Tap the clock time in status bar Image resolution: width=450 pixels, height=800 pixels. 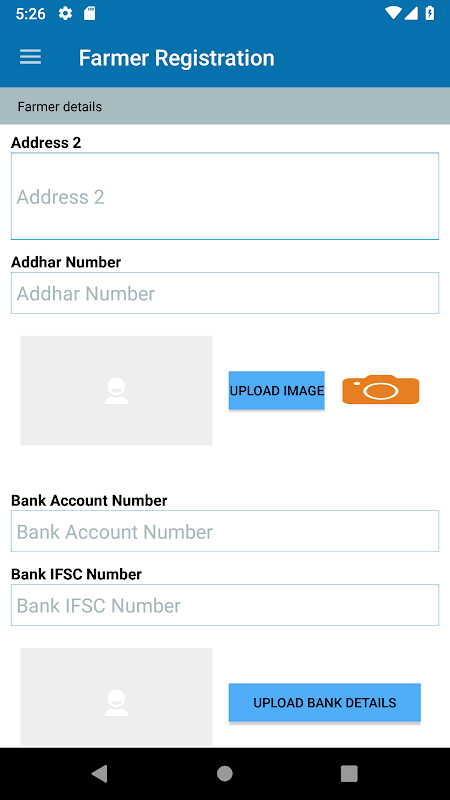click(31, 14)
